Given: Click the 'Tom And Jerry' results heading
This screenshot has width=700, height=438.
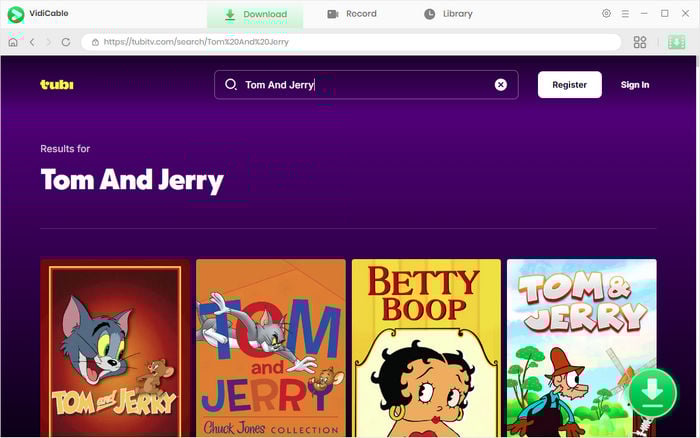Looking at the screenshot, I should [132, 180].
